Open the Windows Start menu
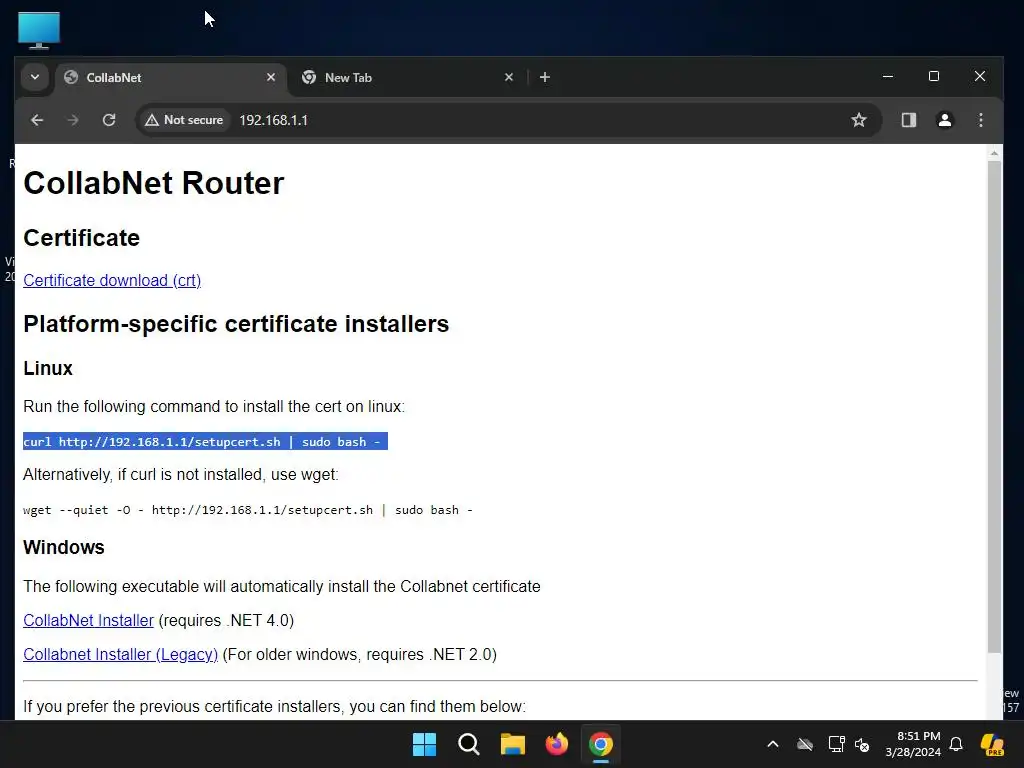 click(x=424, y=744)
